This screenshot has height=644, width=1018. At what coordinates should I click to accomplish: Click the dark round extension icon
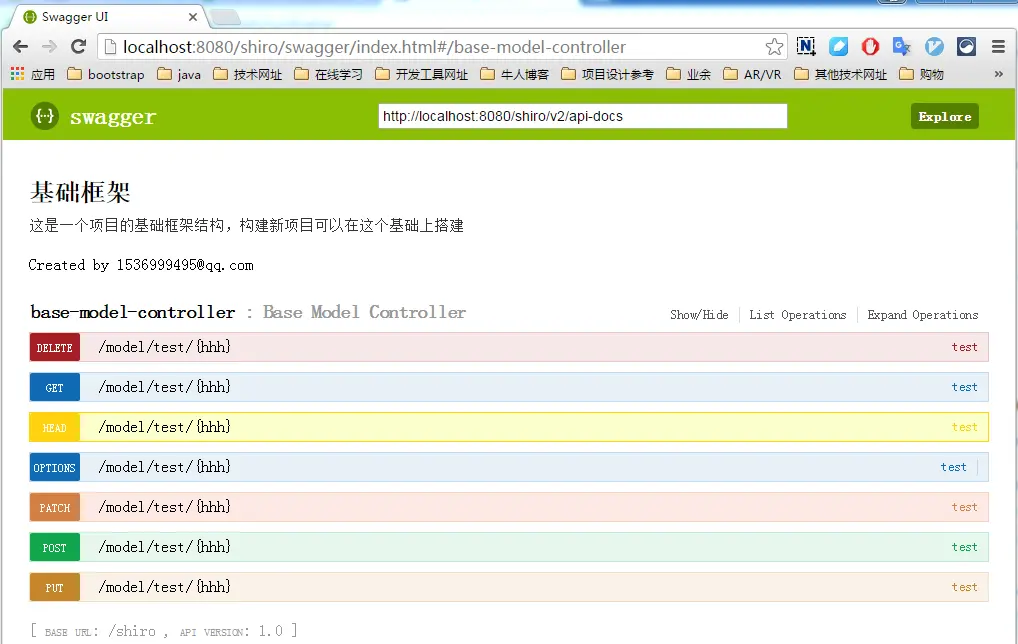coord(966,46)
